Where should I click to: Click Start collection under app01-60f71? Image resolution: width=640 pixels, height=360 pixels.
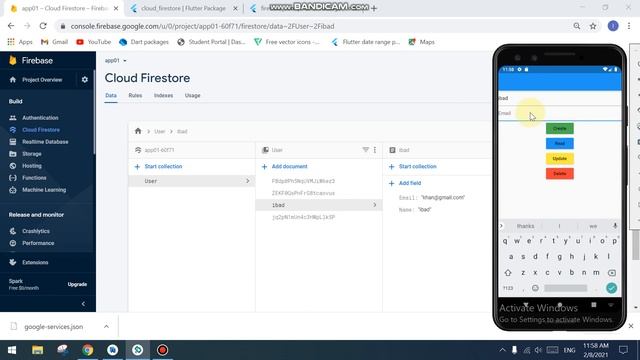point(158,167)
